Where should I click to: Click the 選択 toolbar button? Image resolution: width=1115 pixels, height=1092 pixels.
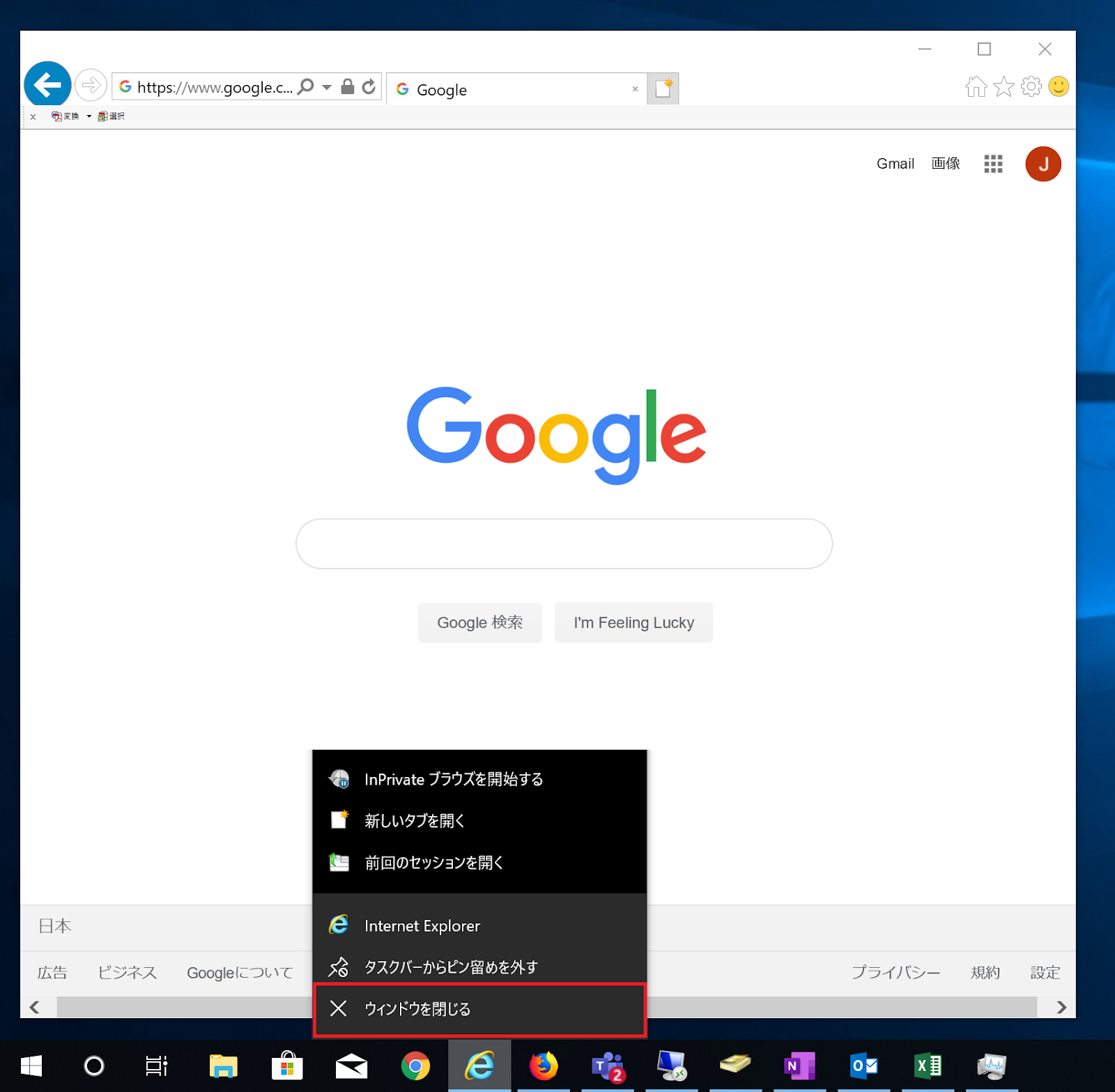coord(111,116)
